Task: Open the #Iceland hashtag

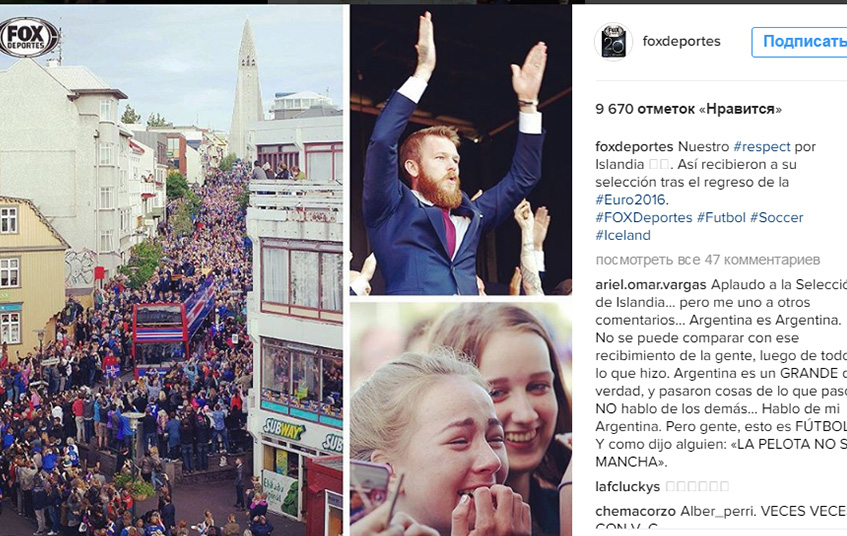Action: coord(623,236)
